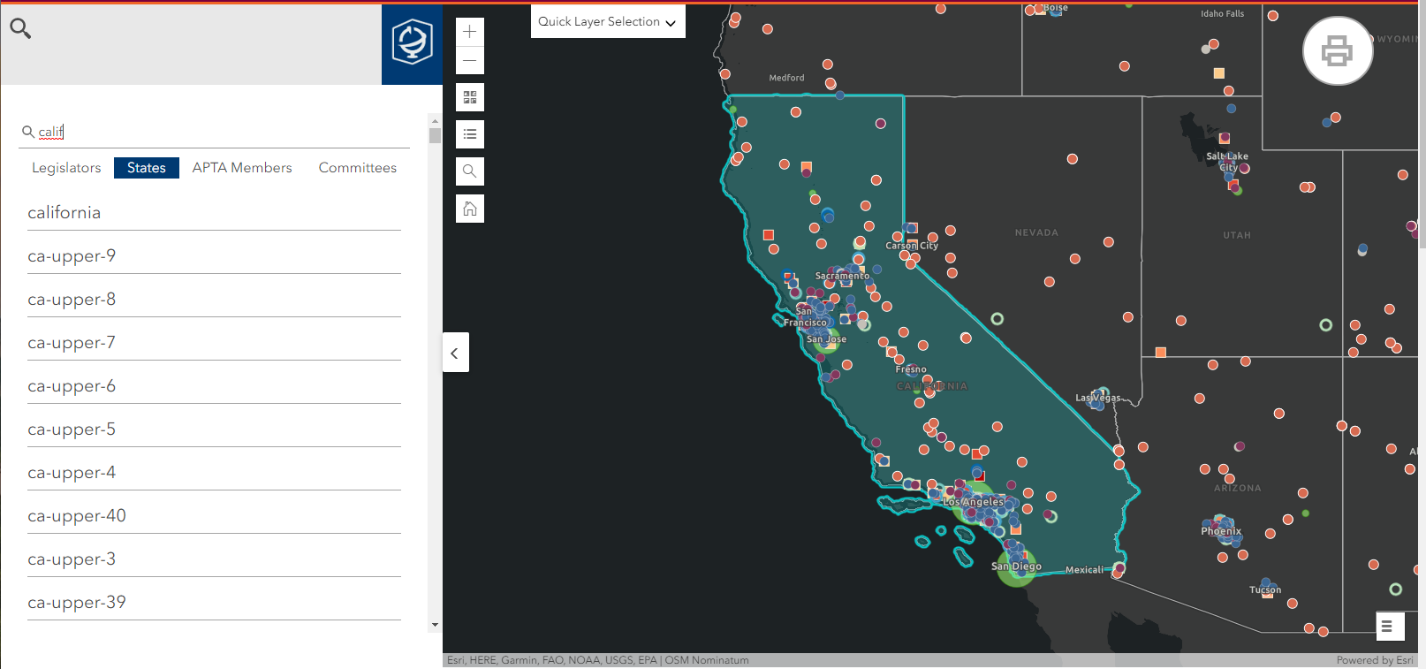Open the legend icon at bottom right
This screenshot has height=669, width=1426.
(x=1387, y=627)
